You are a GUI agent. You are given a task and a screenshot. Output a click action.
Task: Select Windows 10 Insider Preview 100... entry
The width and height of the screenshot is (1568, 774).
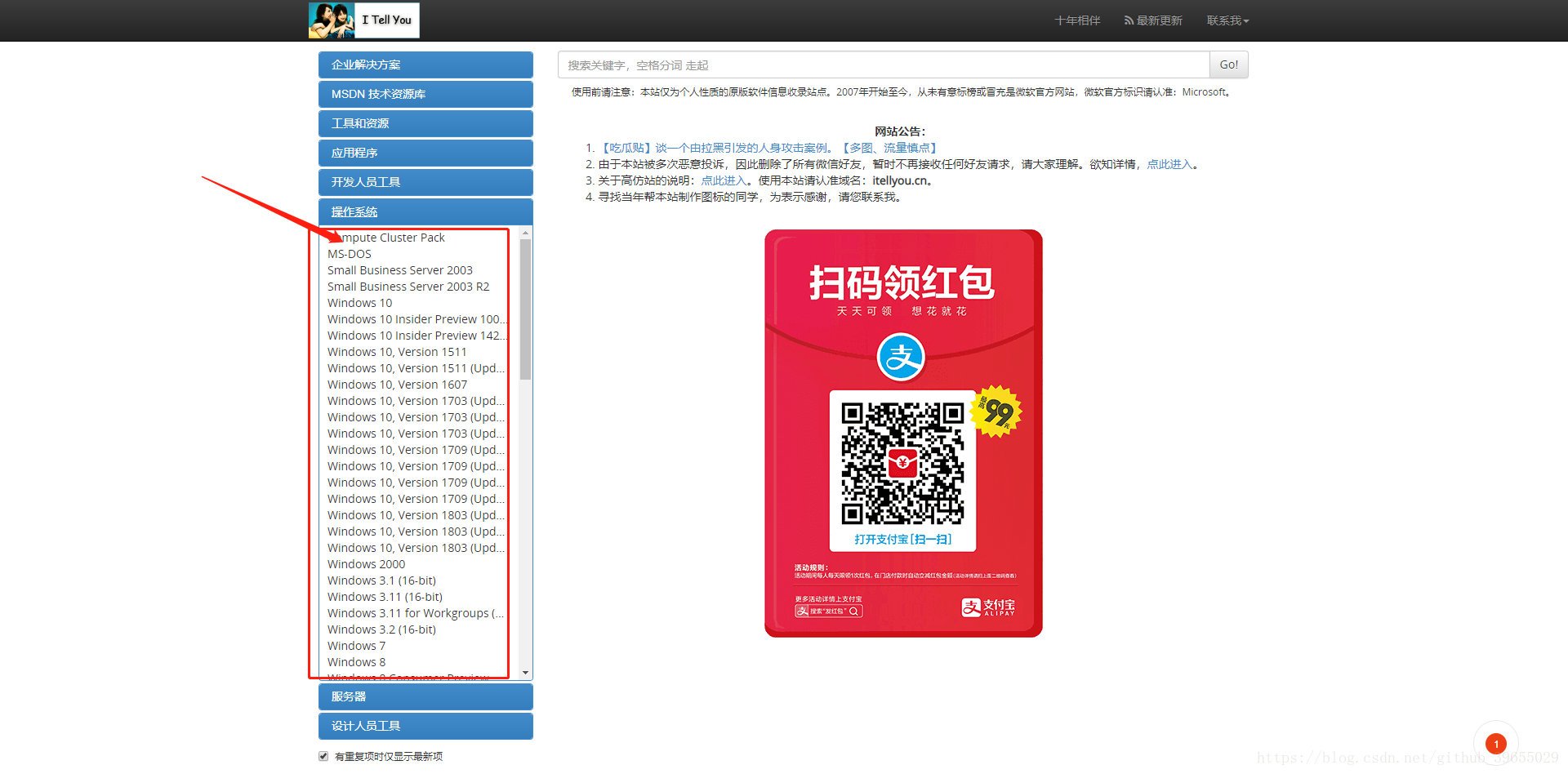(416, 319)
